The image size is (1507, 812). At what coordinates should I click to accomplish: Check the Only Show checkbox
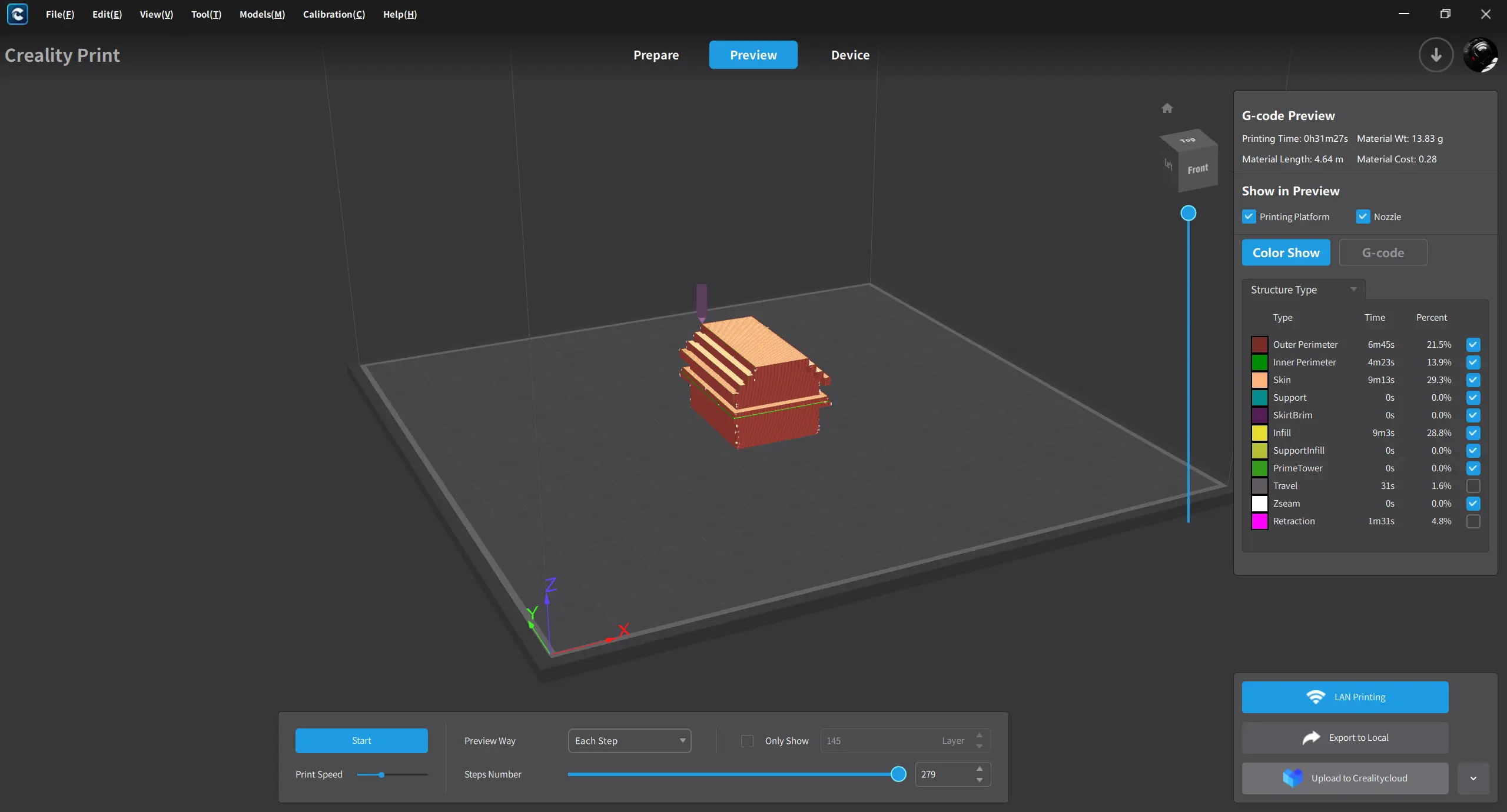tap(747, 741)
